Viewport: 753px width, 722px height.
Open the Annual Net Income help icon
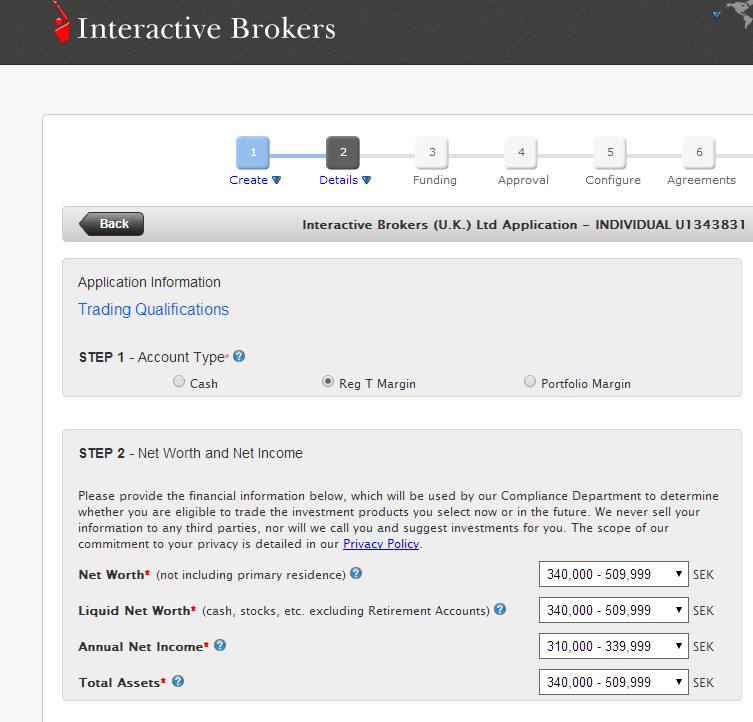pos(220,645)
